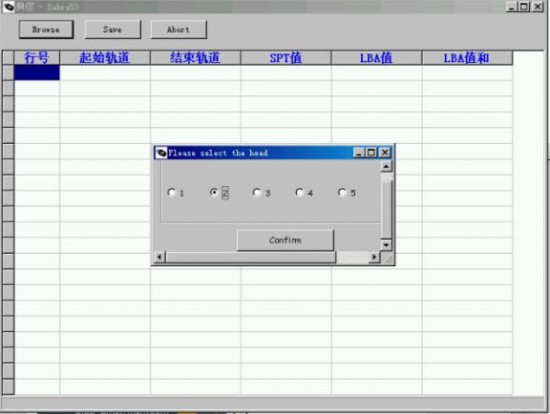
Task: Click the Abort button
Action: click(x=178, y=29)
